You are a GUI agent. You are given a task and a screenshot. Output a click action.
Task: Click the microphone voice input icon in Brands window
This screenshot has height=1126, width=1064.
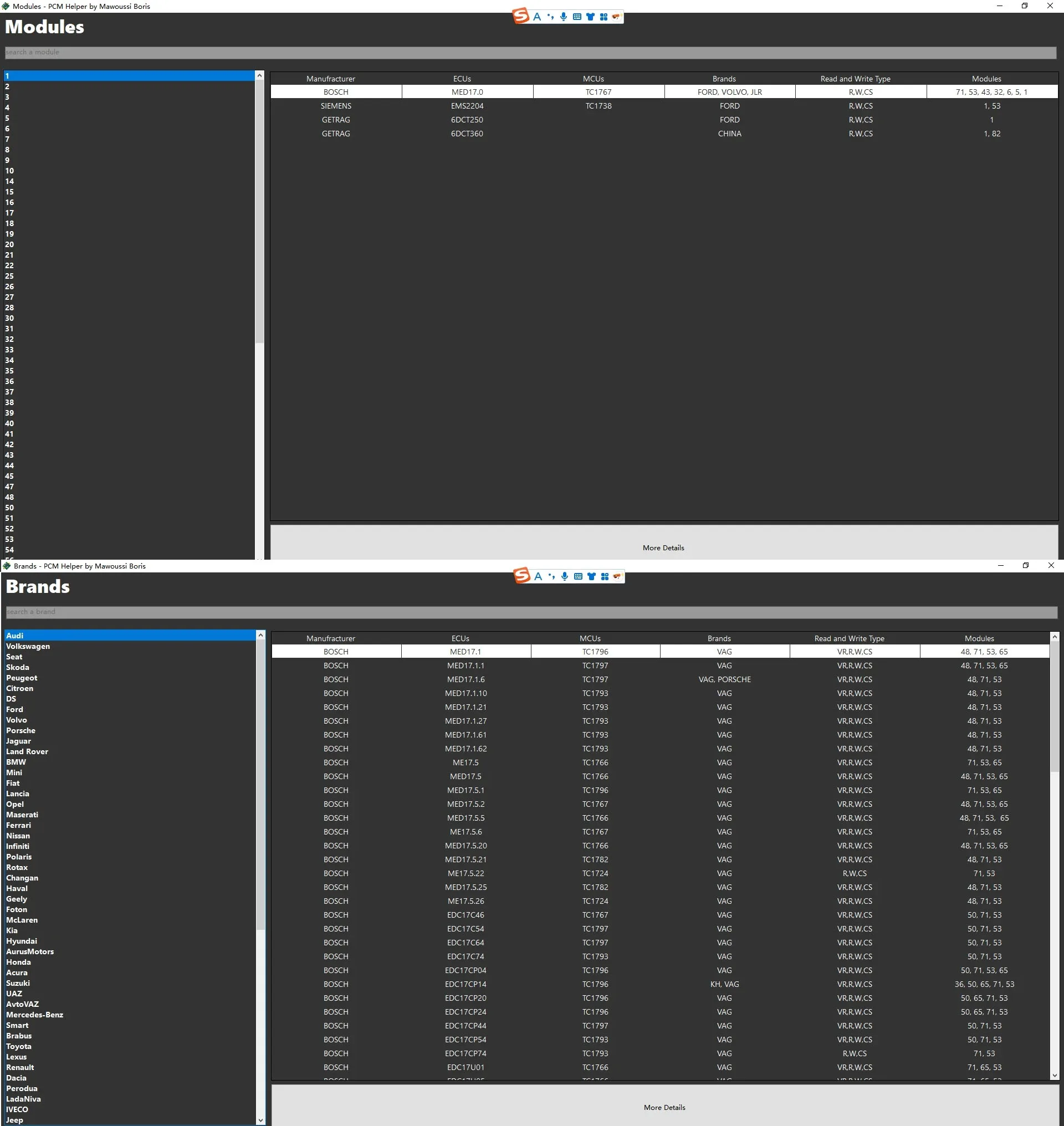(564, 576)
